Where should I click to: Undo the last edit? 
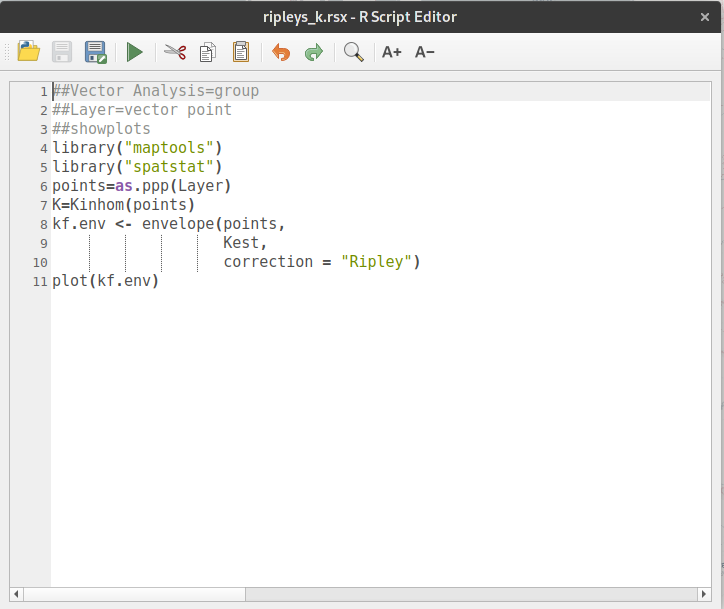[x=281, y=52]
